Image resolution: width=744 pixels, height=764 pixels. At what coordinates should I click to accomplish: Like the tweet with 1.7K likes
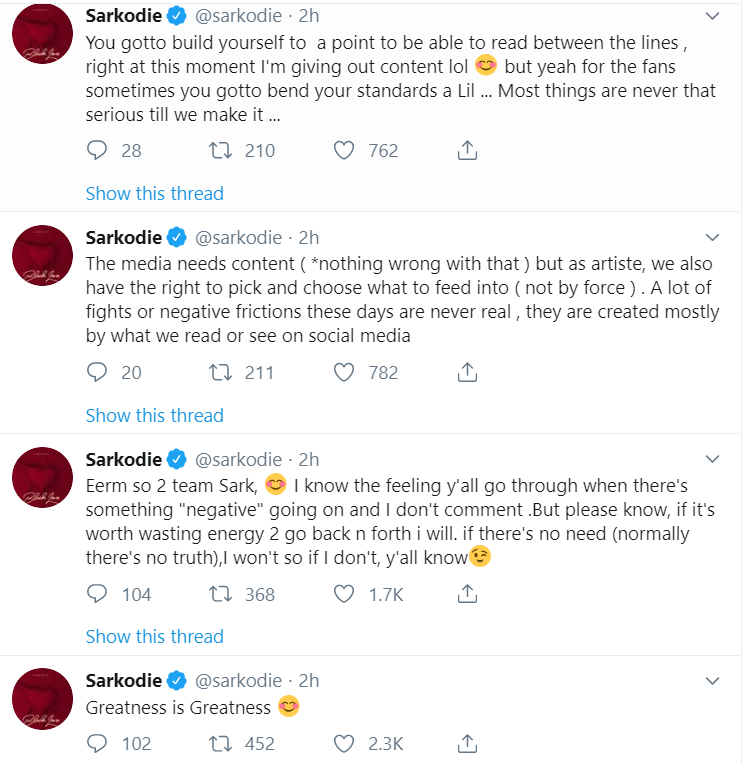[344, 594]
